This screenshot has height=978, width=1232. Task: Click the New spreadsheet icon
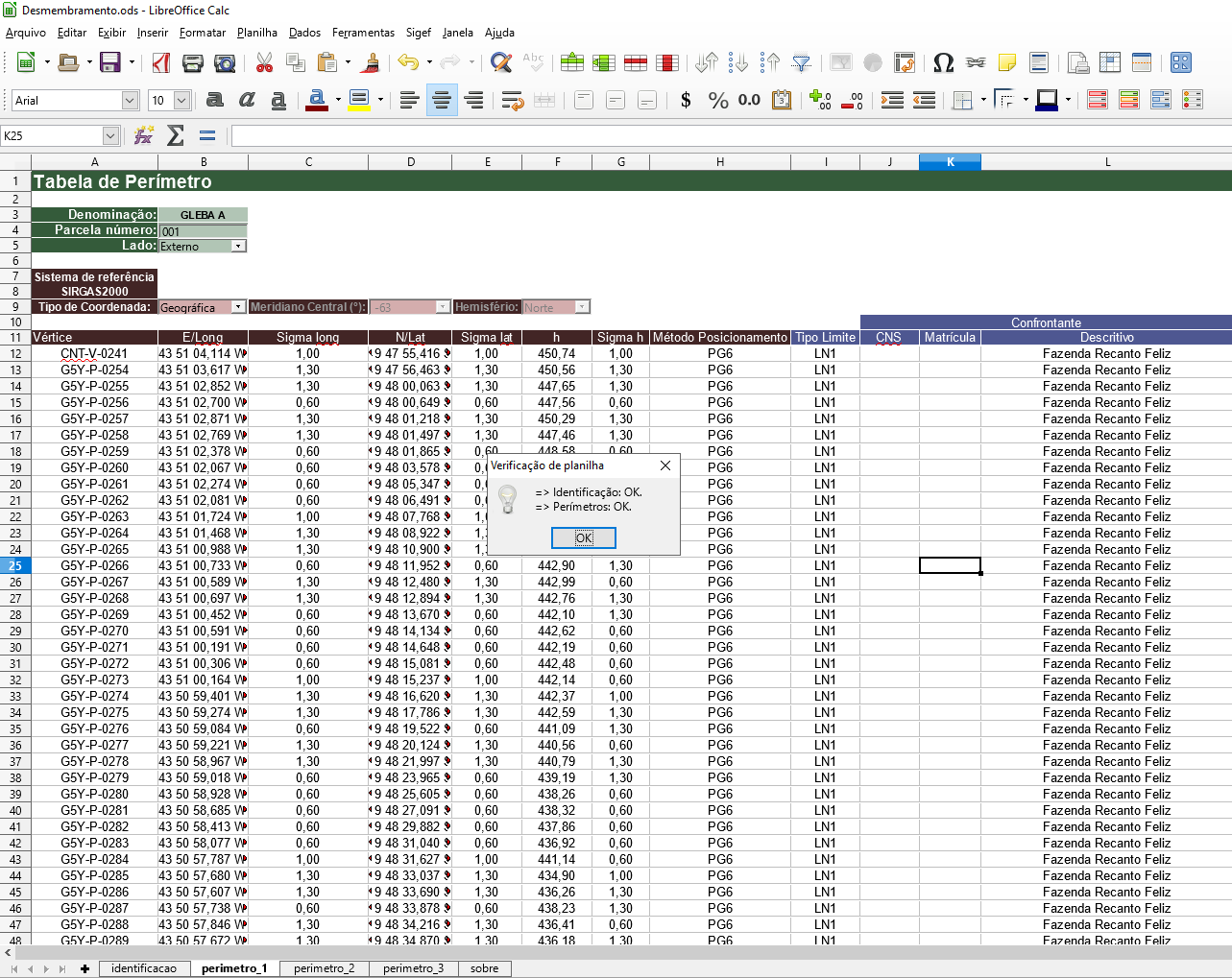[x=26, y=62]
